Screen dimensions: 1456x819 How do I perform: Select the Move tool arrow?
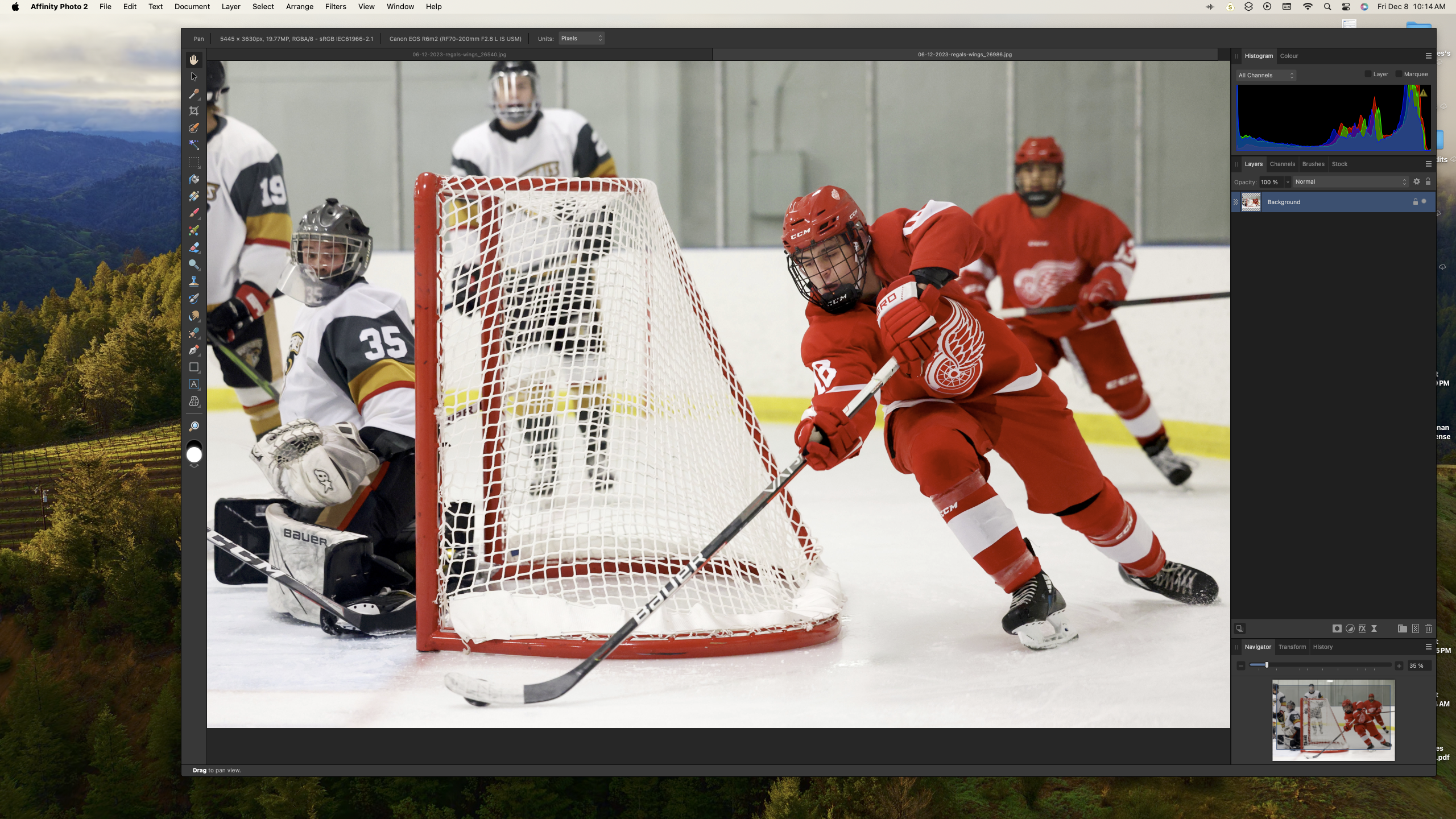point(194,77)
